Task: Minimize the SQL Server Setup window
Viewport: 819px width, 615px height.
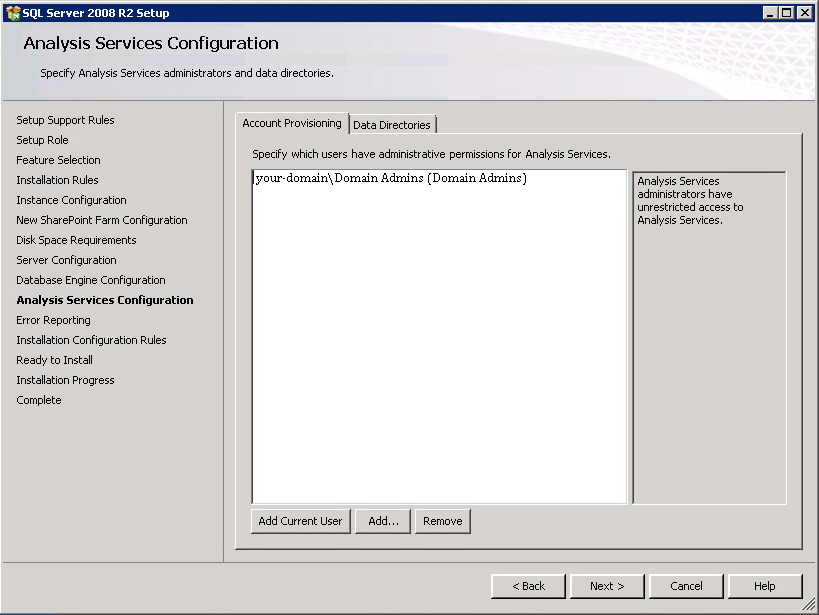Action: pyautogui.click(x=769, y=13)
